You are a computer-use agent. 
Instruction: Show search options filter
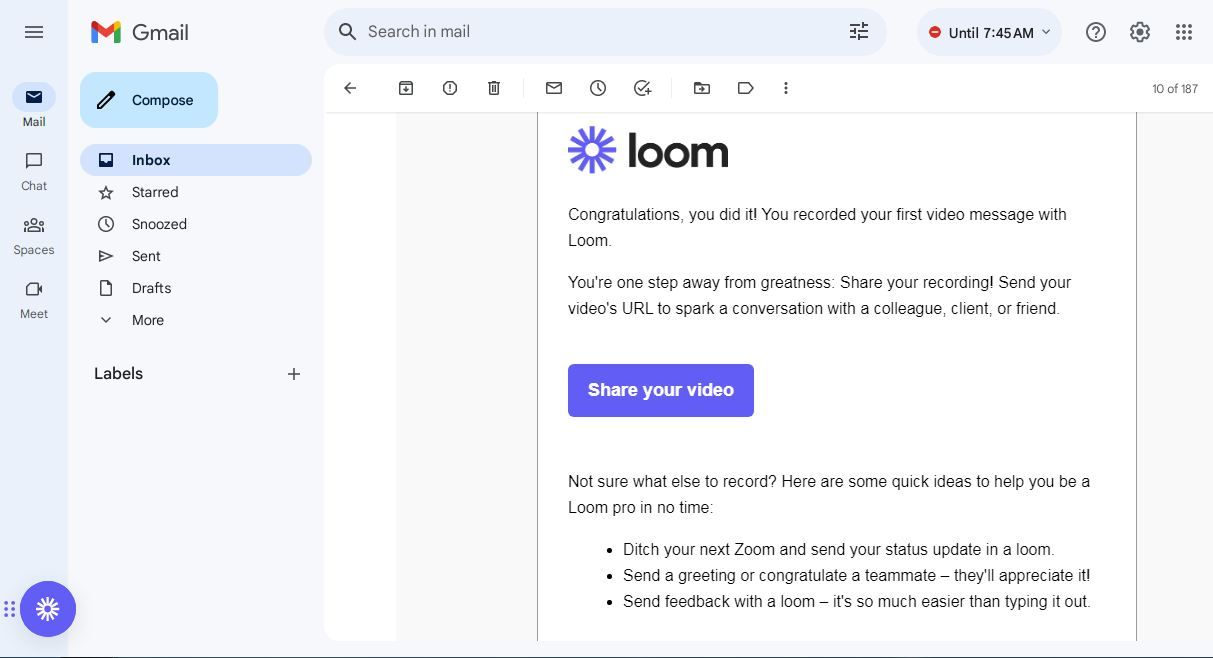[x=859, y=32]
